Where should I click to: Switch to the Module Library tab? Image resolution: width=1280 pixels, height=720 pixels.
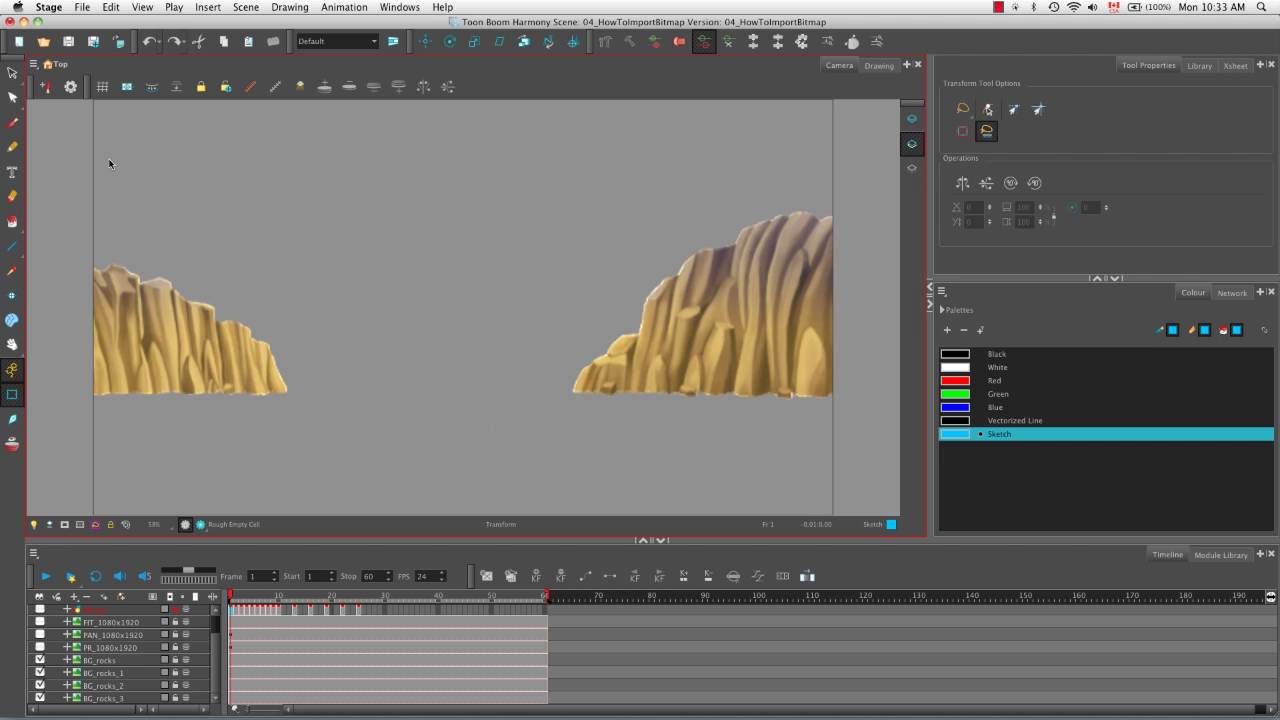click(1221, 555)
